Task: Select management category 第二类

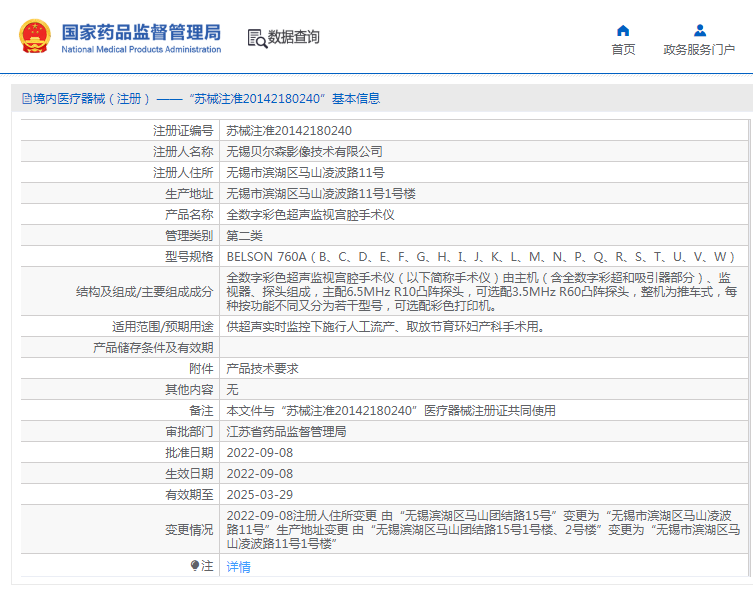Action: tap(244, 236)
